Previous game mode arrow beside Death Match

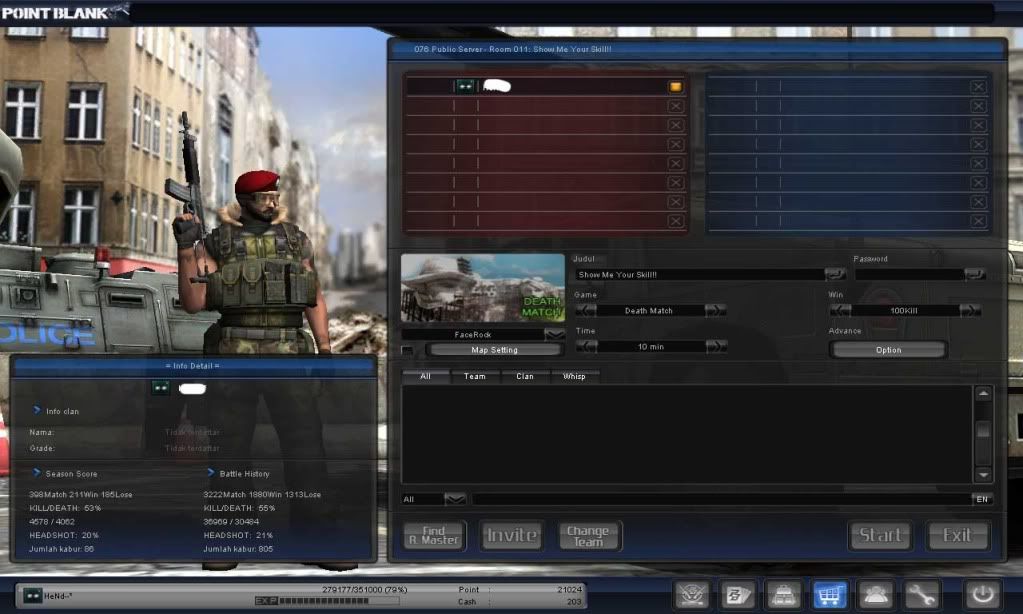point(586,310)
